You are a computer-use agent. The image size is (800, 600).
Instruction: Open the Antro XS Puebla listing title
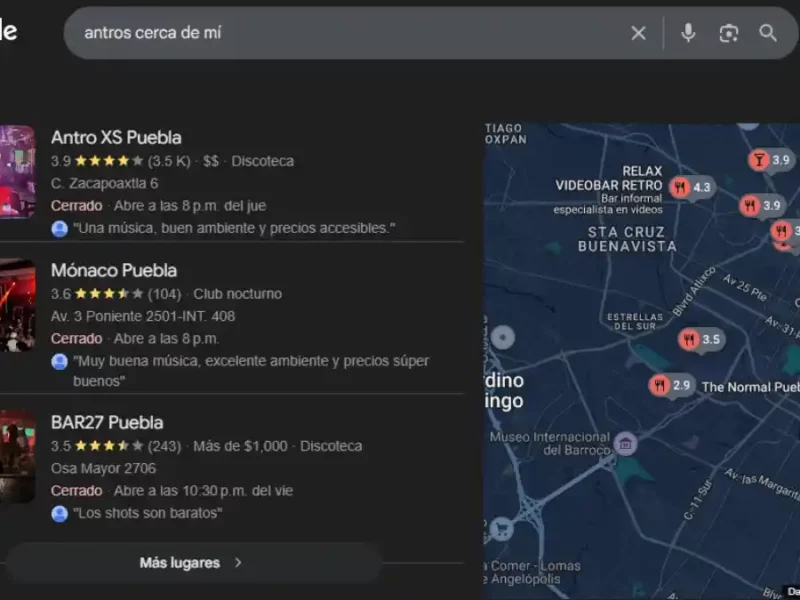(116, 137)
